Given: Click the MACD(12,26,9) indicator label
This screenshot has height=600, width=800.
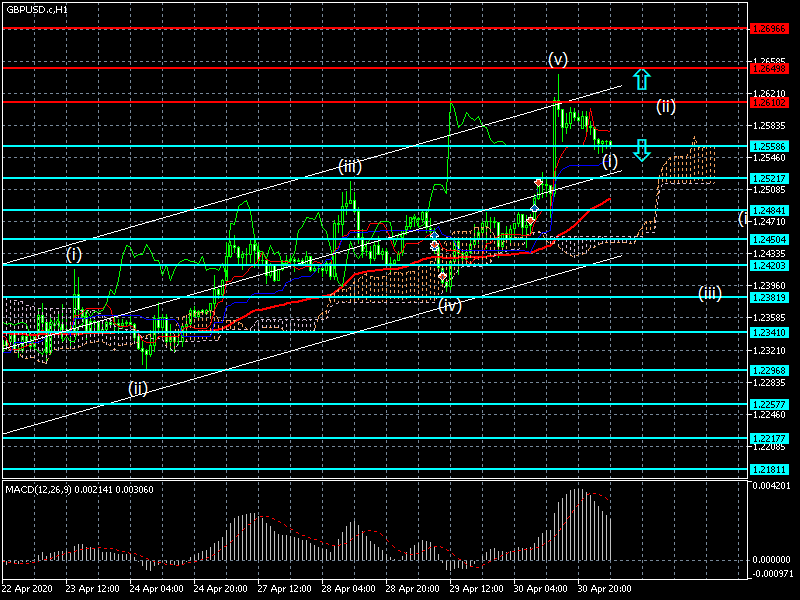Looking at the screenshot, I should tap(80, 489).
